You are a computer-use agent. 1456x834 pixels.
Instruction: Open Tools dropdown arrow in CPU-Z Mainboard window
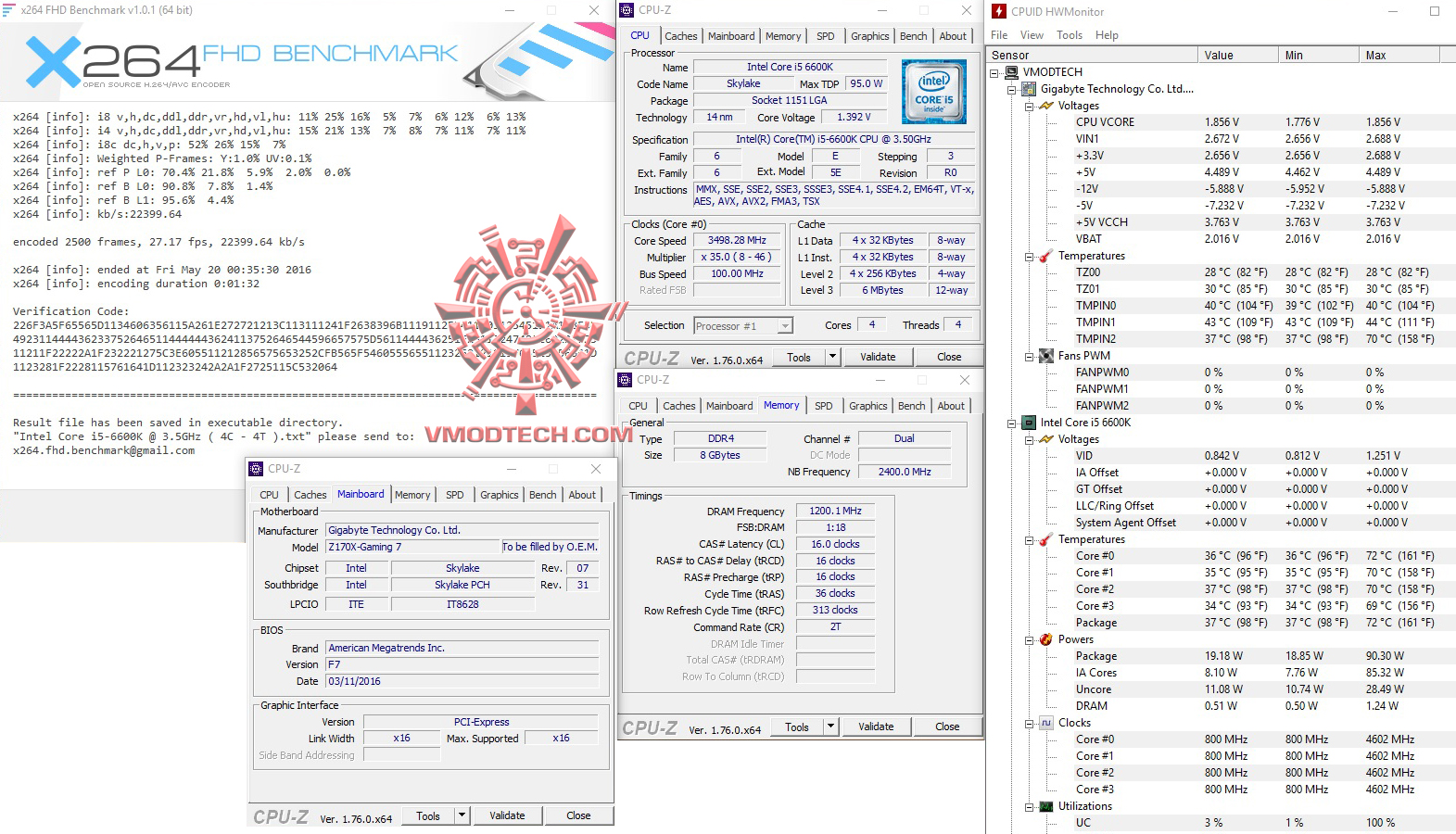point(462,815)
